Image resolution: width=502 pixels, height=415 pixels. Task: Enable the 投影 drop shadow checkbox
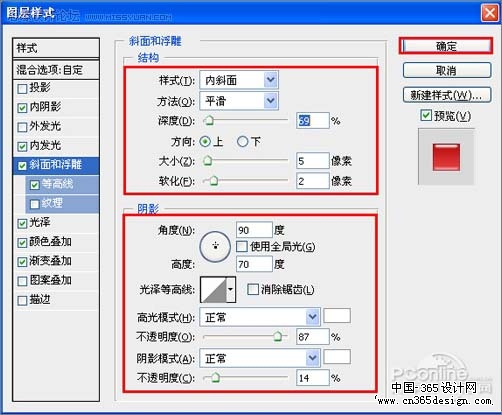(22, 89)
